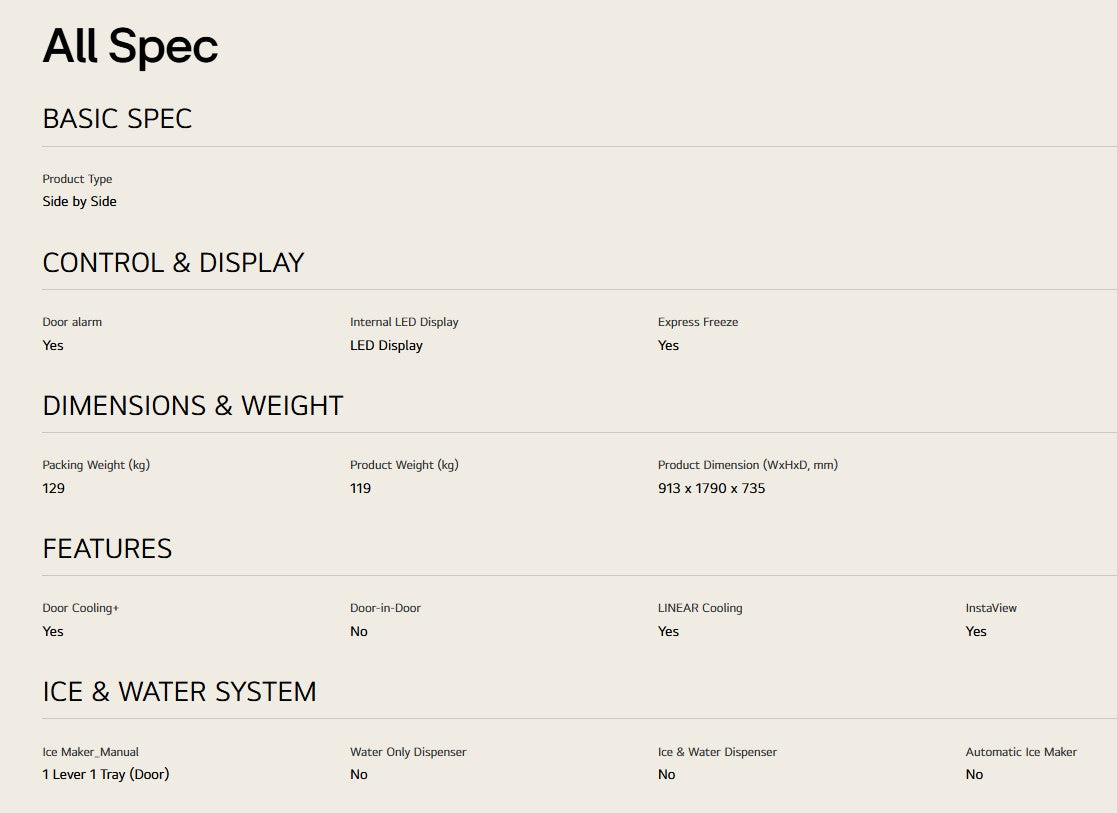Select the BASIC SPEC section heading

(118, 119)
